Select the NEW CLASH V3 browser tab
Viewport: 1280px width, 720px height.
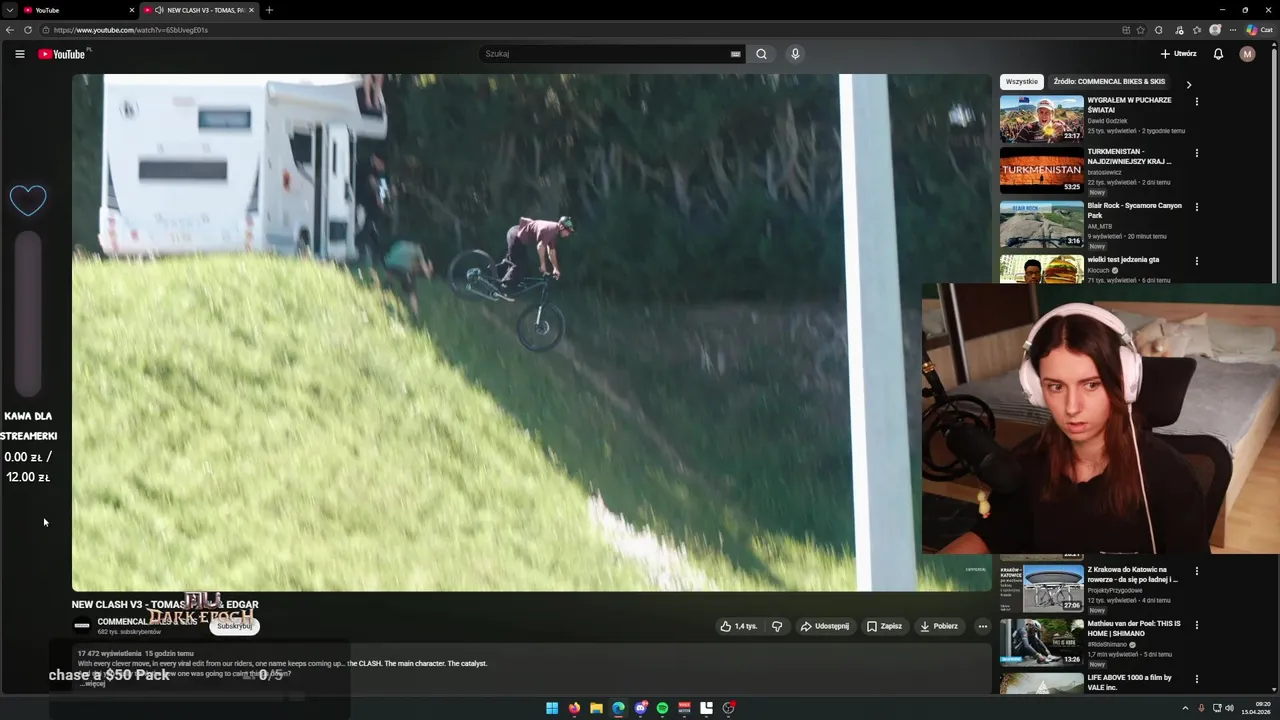(198, 10)
